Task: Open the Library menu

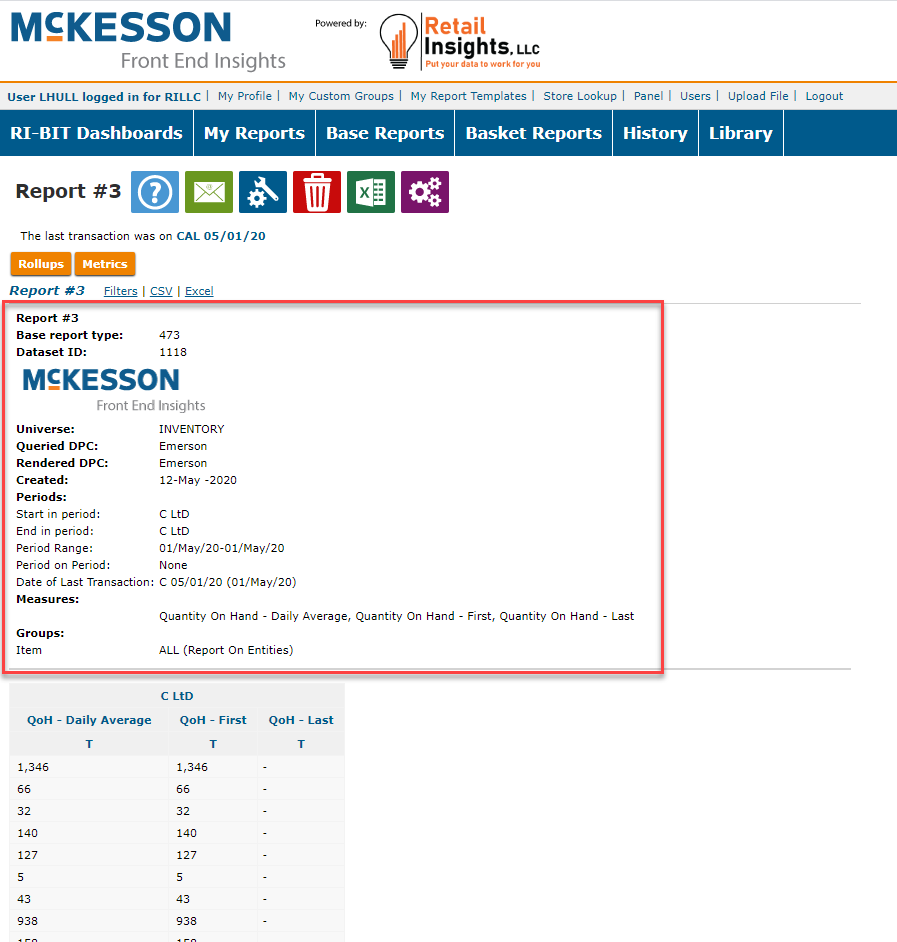Action: click(x=741, y=133)
